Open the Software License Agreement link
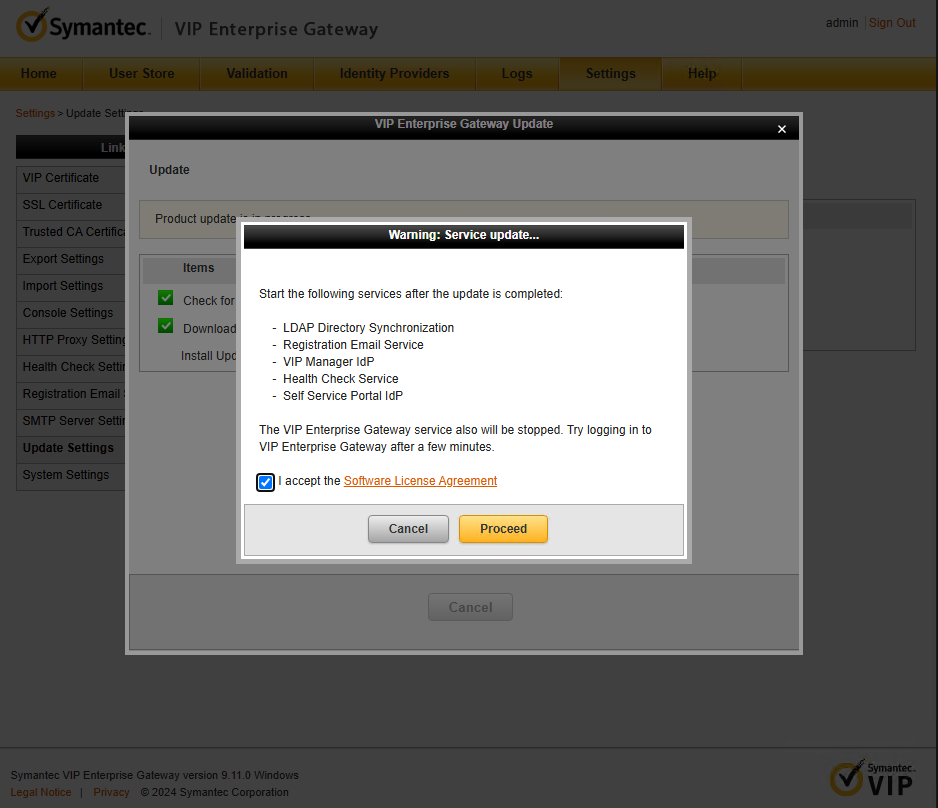The image size is (938, 808). pos(420,481)
